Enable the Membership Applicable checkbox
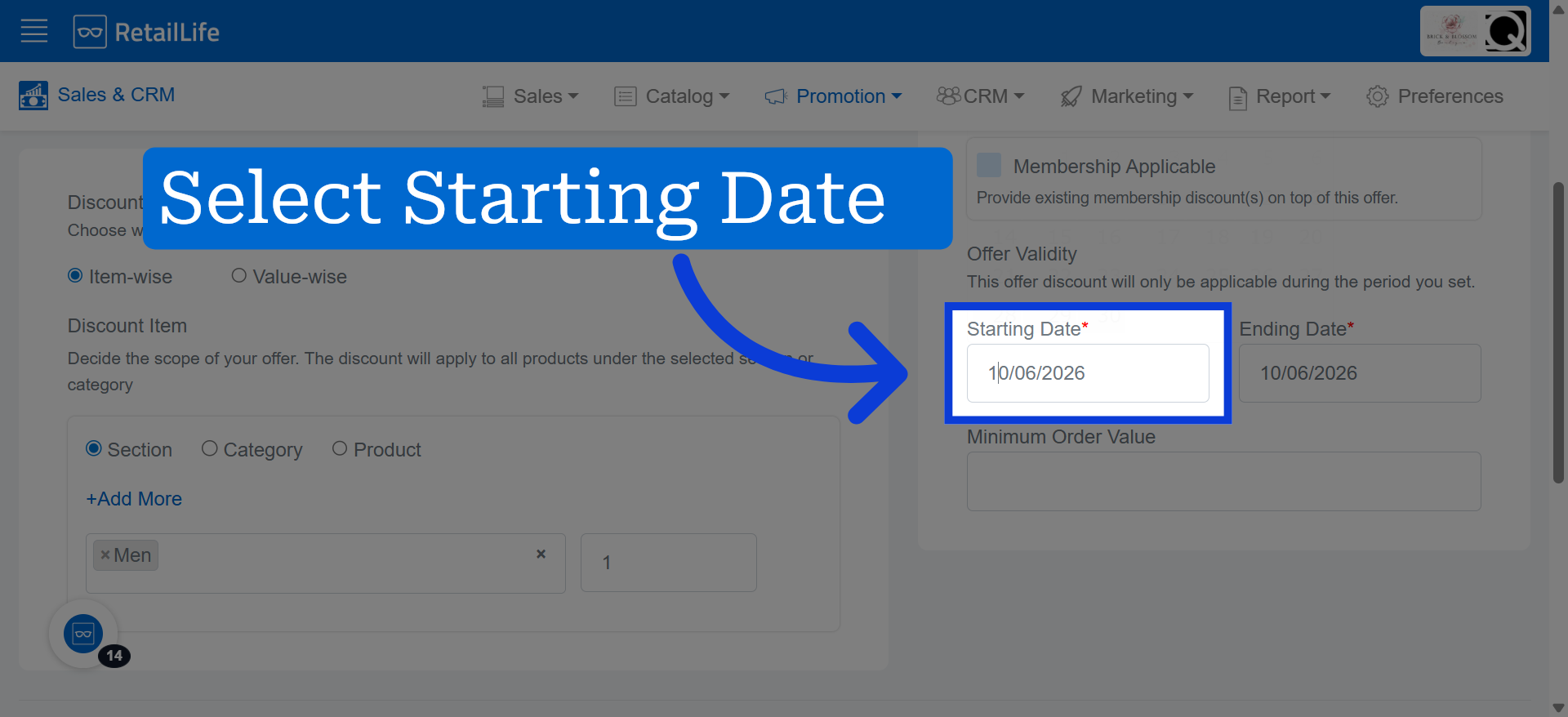Image resolution: width=1568 pixels, height=717 pixels. tap(989, 166)
